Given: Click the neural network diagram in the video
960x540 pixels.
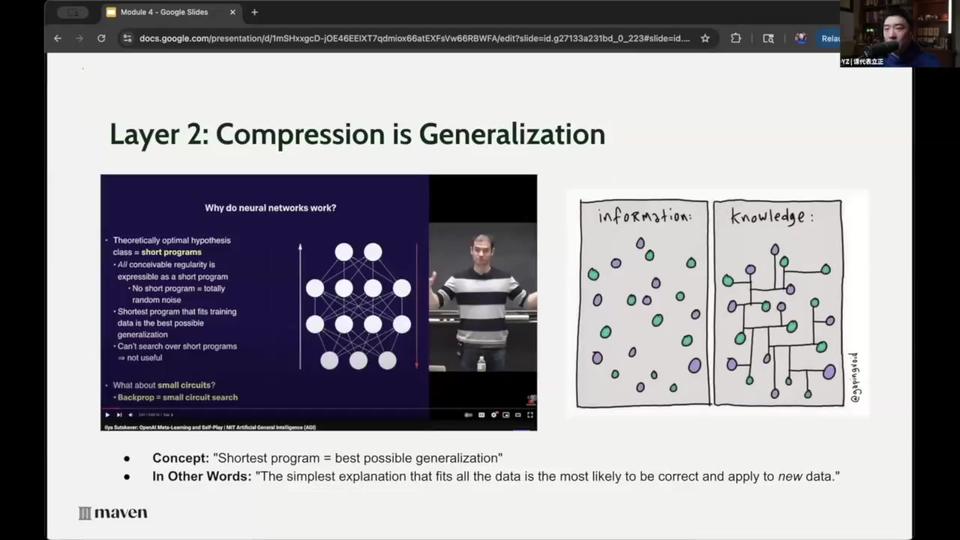Looking at the screenshot, I should click(358, 306).
